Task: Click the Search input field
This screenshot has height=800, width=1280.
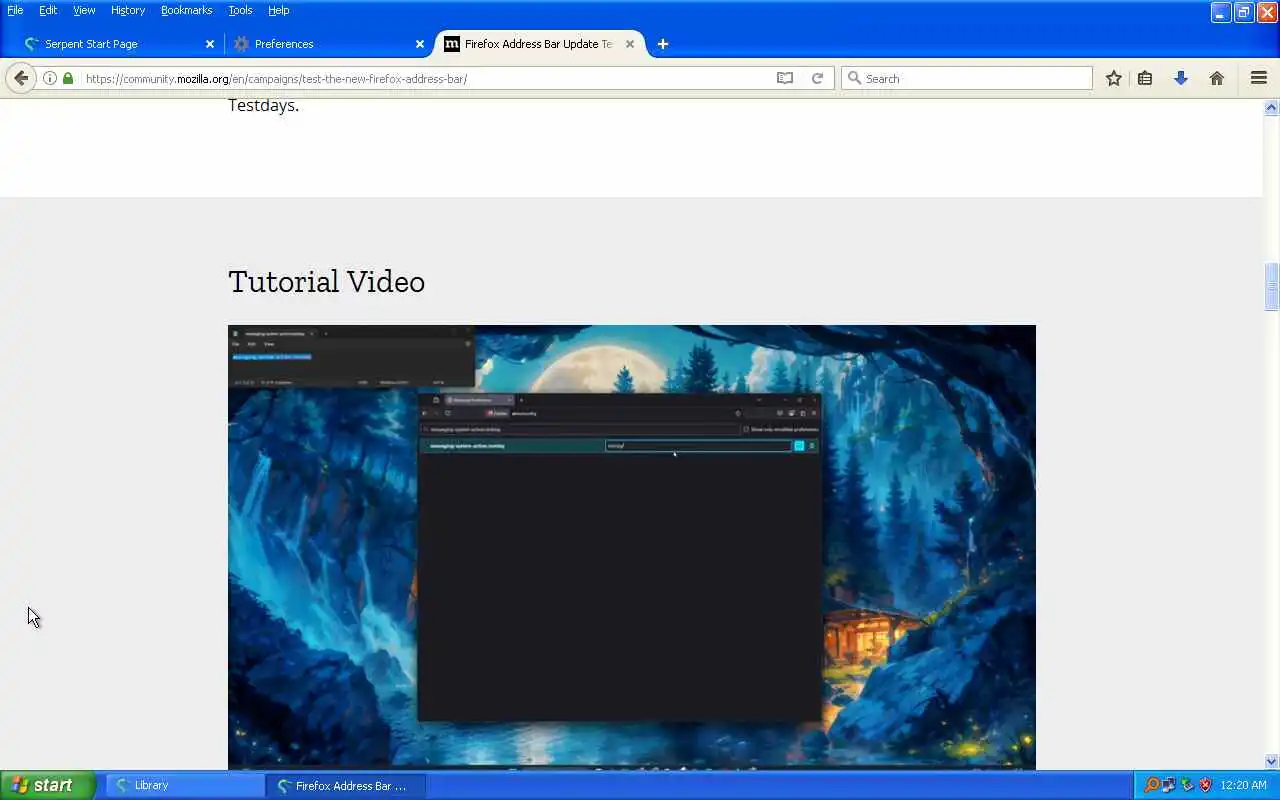Action: (966, 78)
